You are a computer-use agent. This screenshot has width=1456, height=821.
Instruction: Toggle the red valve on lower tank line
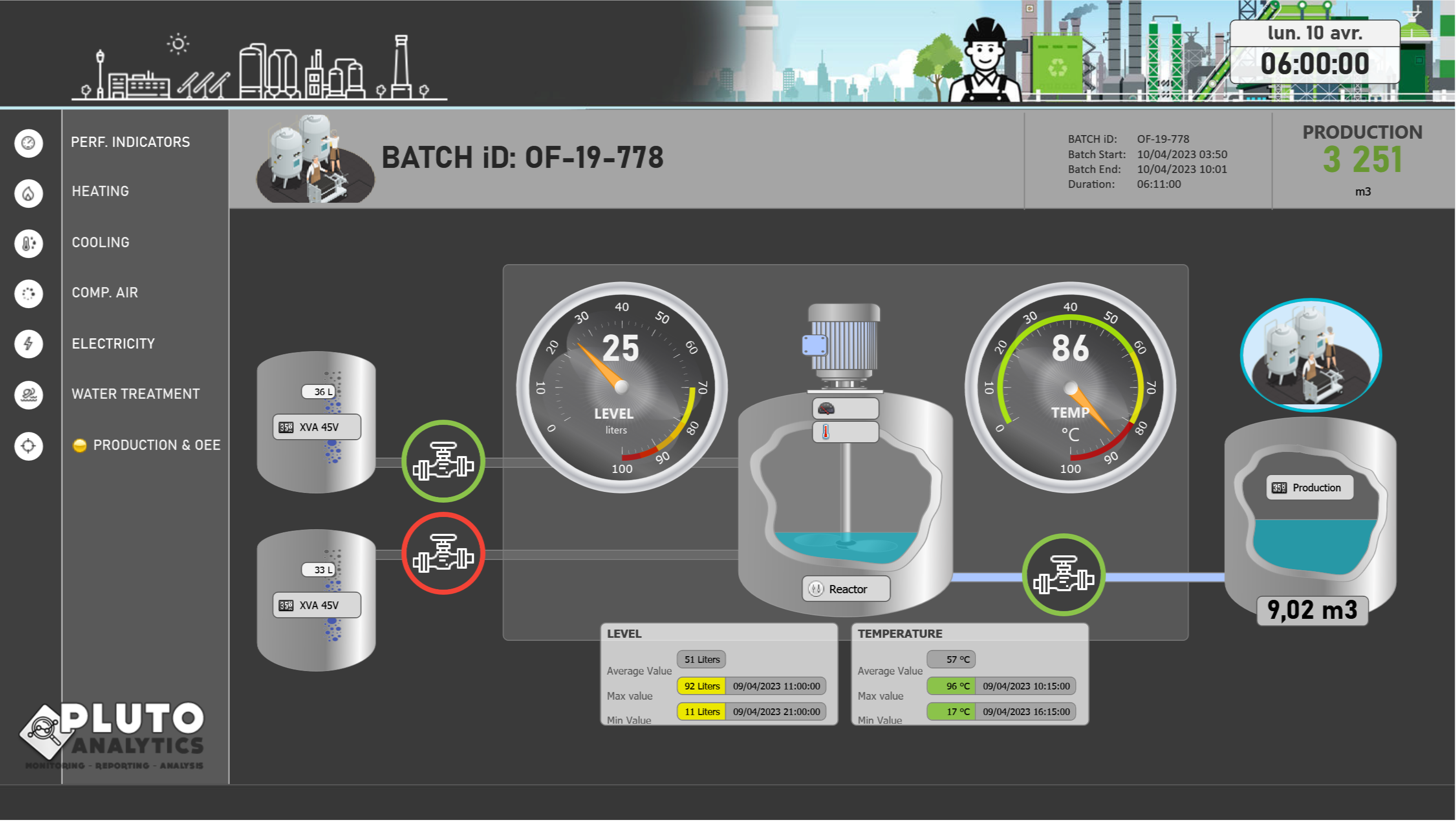(443, 553)
